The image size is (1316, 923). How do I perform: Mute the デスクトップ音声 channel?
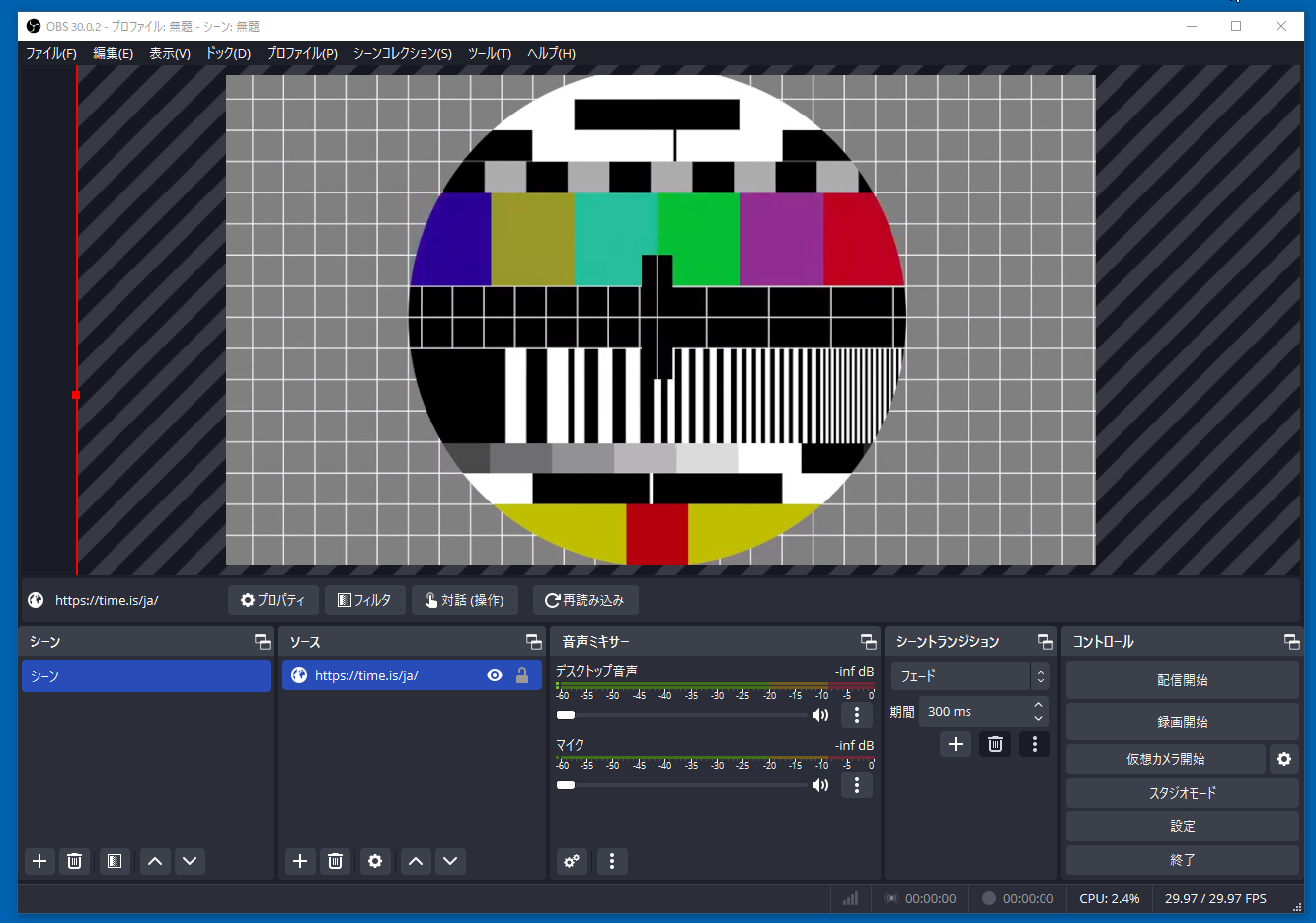click(x=820, y=715)
